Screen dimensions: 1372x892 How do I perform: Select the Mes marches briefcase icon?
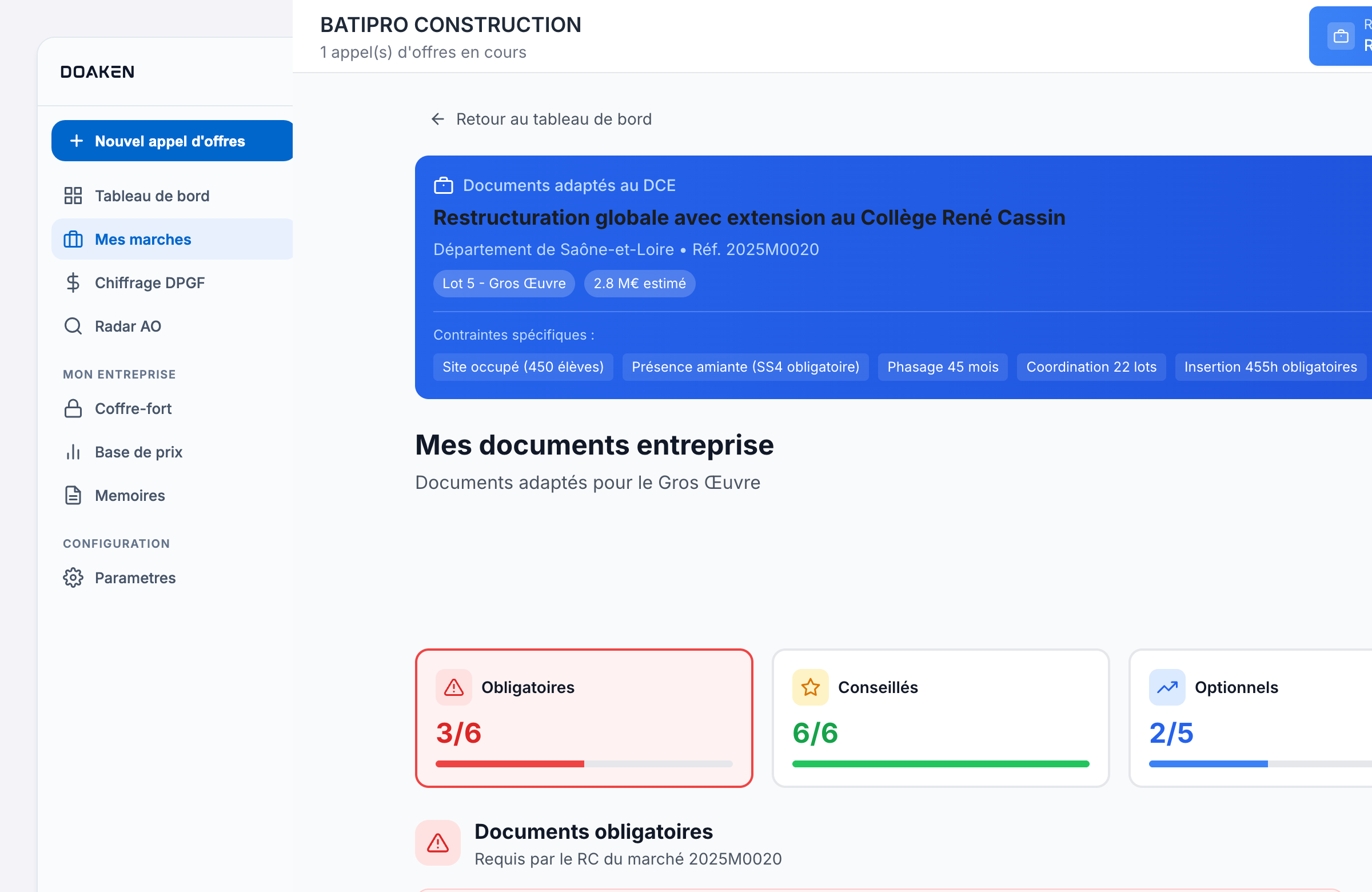point(73,238)
